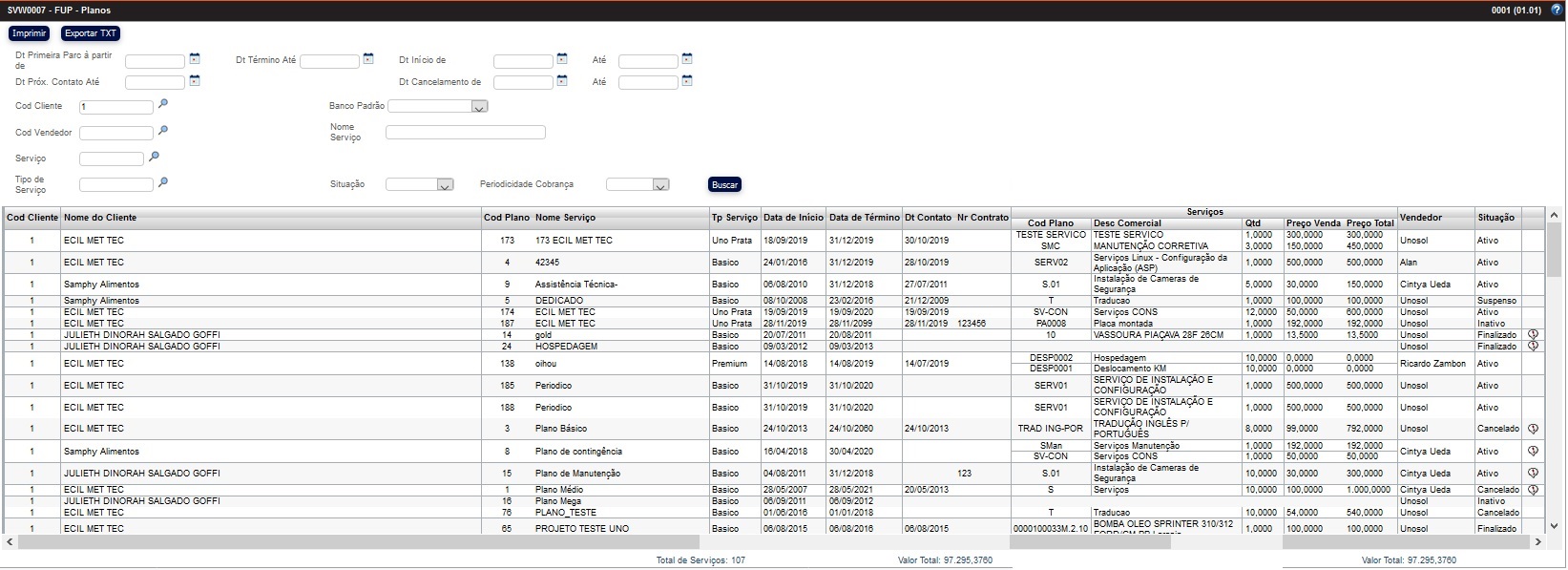Click the Vendedor column header
The height and width of the screenshot is (570, 1568).
click(1421, 218)
